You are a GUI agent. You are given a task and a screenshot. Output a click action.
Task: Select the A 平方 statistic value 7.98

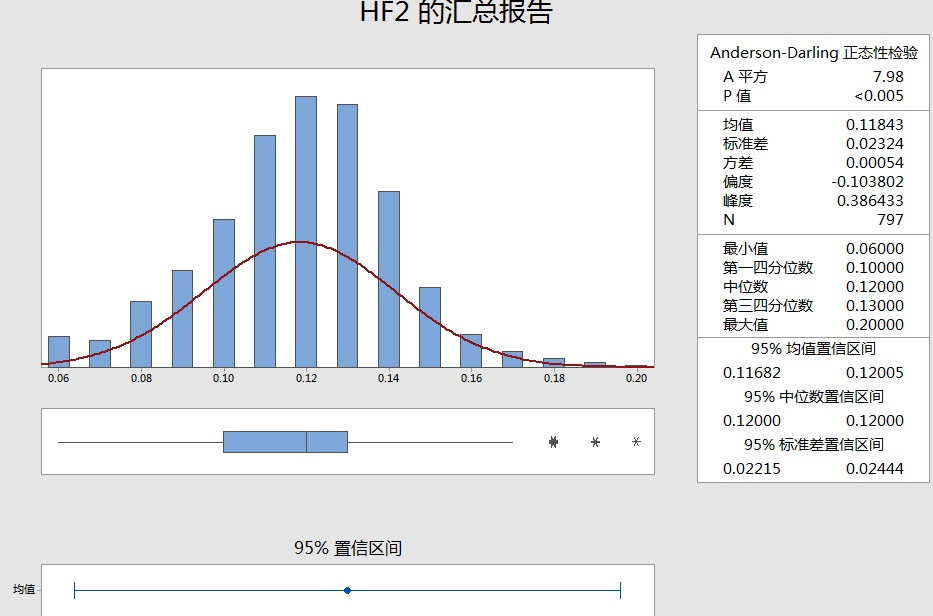coord(890,78)
